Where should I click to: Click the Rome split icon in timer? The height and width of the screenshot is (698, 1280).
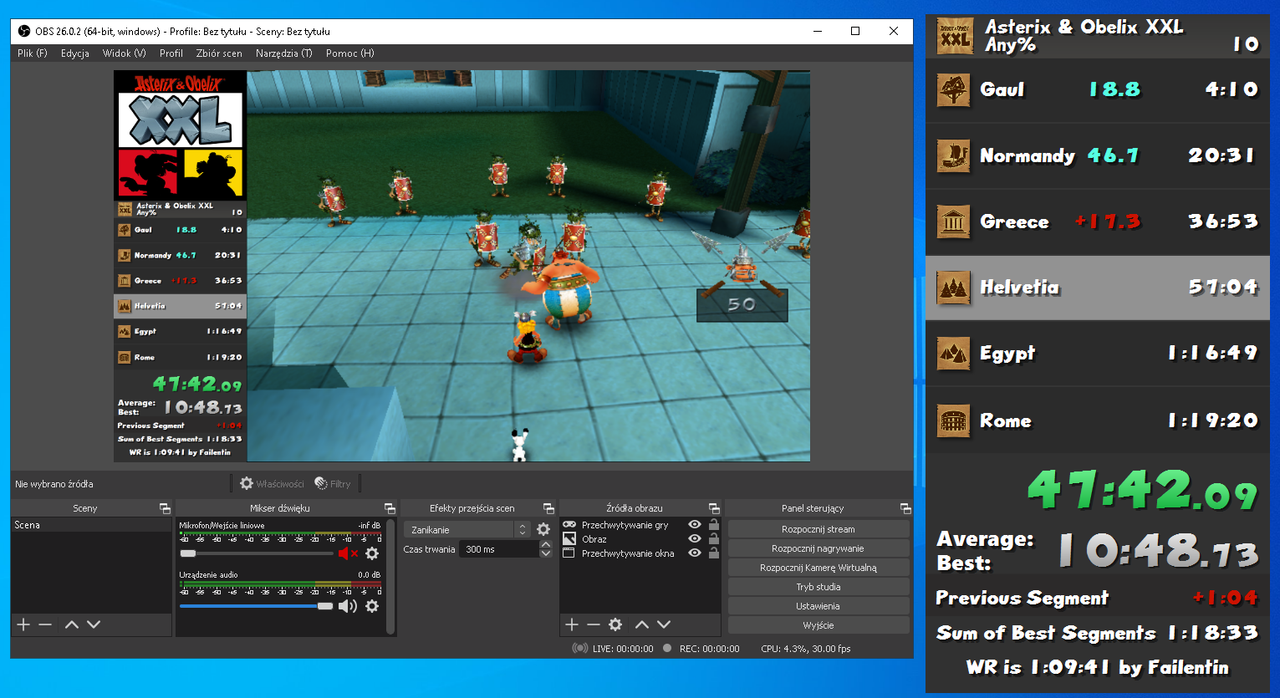pyautogui.click(x=953, y=421)
